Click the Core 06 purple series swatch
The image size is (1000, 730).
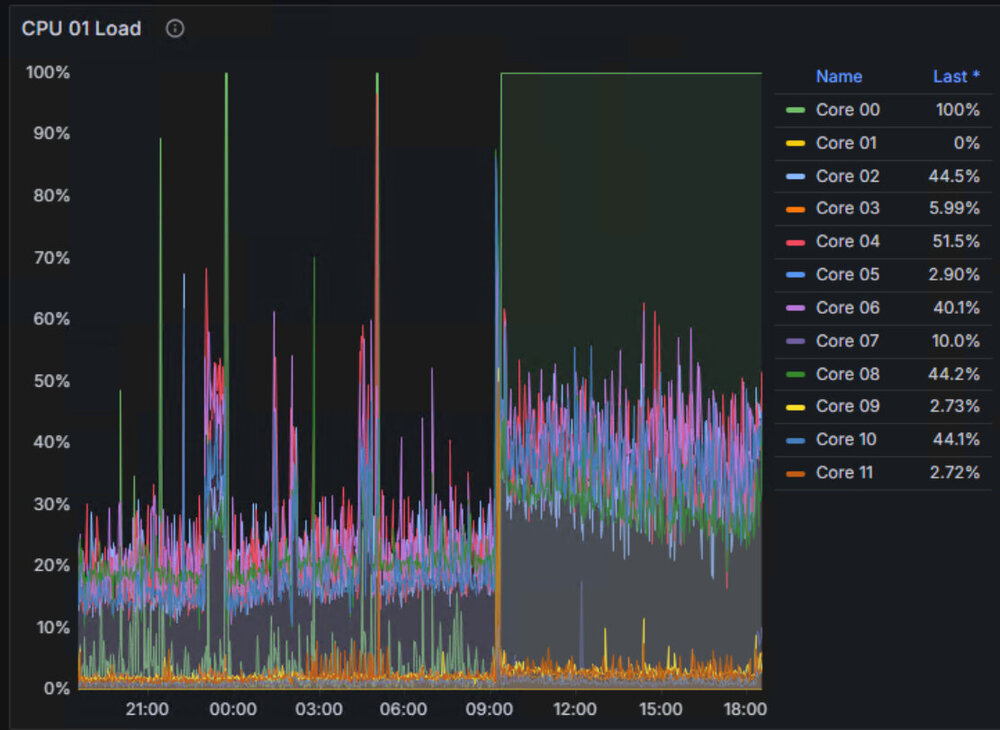795,308
